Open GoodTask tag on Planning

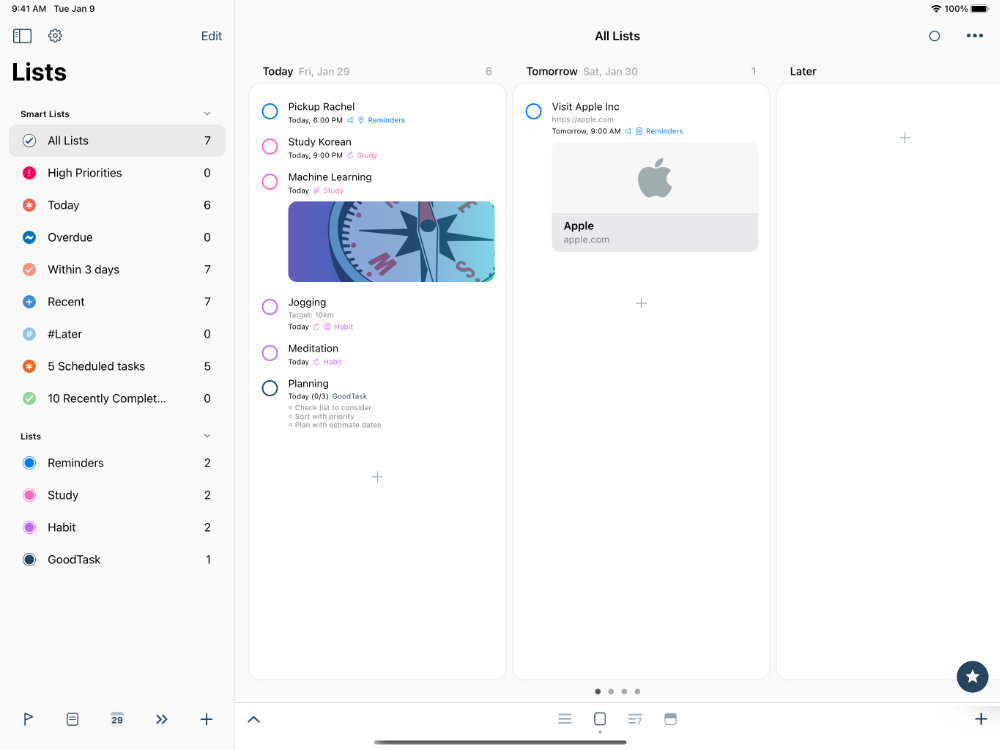click(x=349, y=396)
